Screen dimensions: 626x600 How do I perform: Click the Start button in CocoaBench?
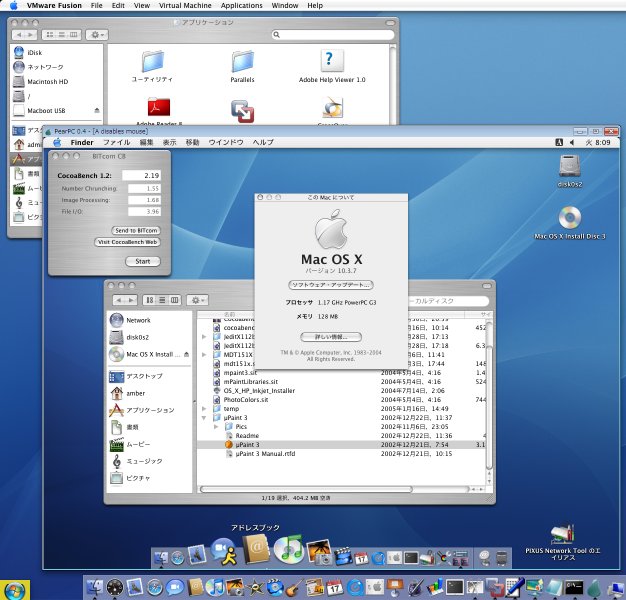coord(143,261)
